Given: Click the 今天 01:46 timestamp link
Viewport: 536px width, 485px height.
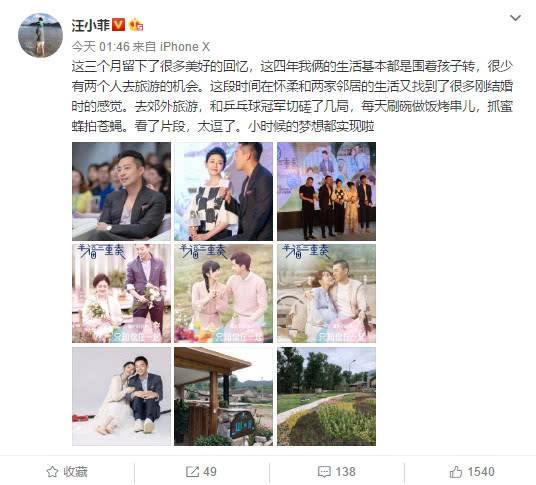Looking at the screenshot, I should [x=101, y=47].
